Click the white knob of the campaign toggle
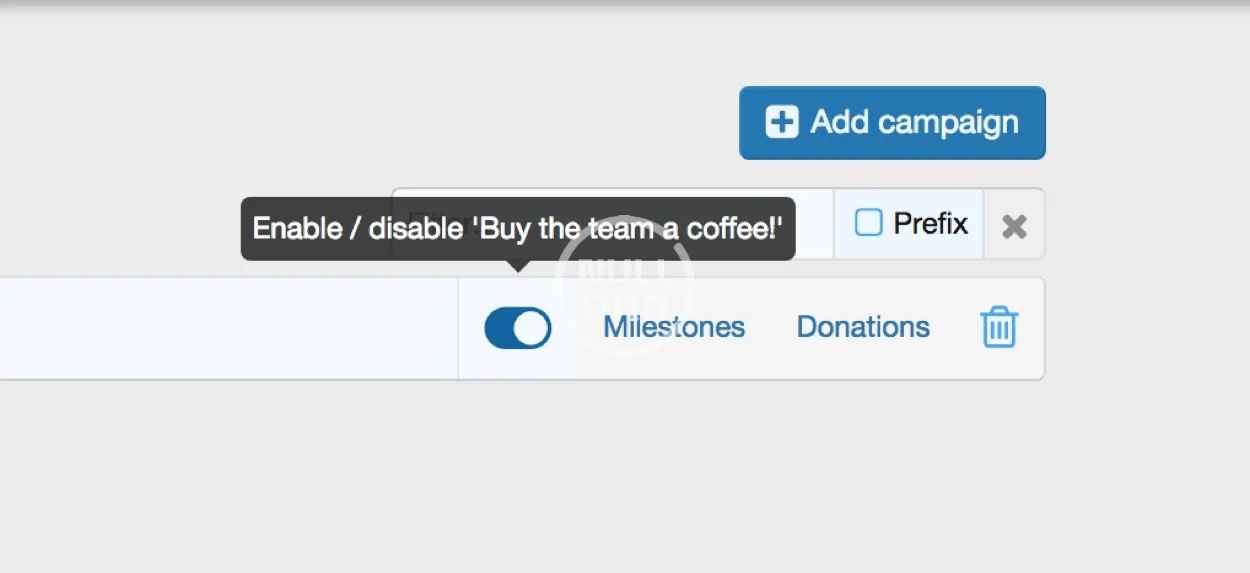 532,328
